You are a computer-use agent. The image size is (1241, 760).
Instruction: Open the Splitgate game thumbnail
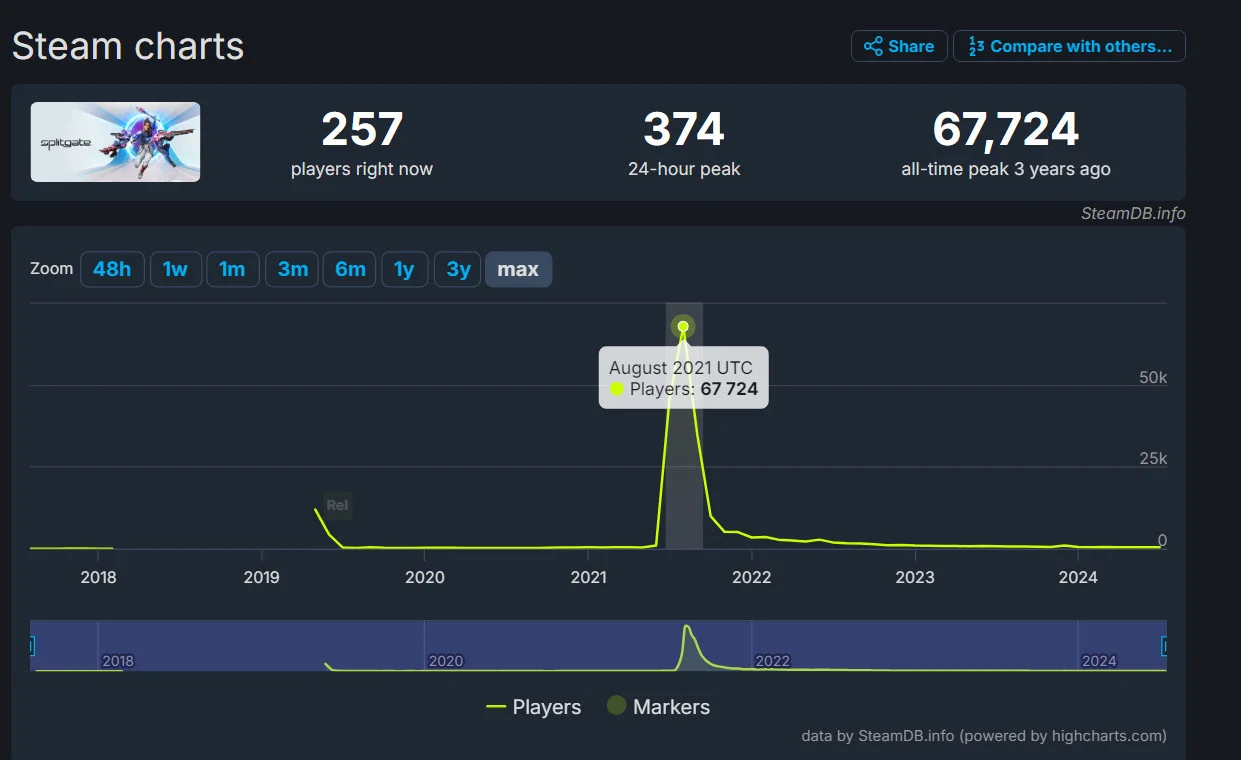click(115, 142)
